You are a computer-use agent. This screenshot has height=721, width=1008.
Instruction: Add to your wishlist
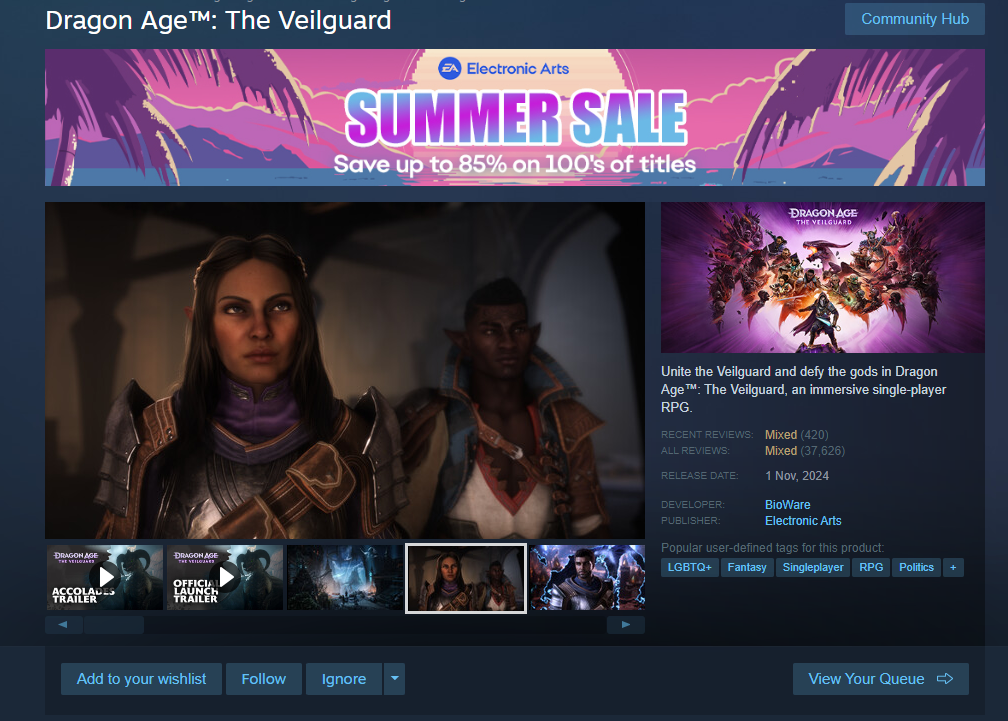(141, 679)
